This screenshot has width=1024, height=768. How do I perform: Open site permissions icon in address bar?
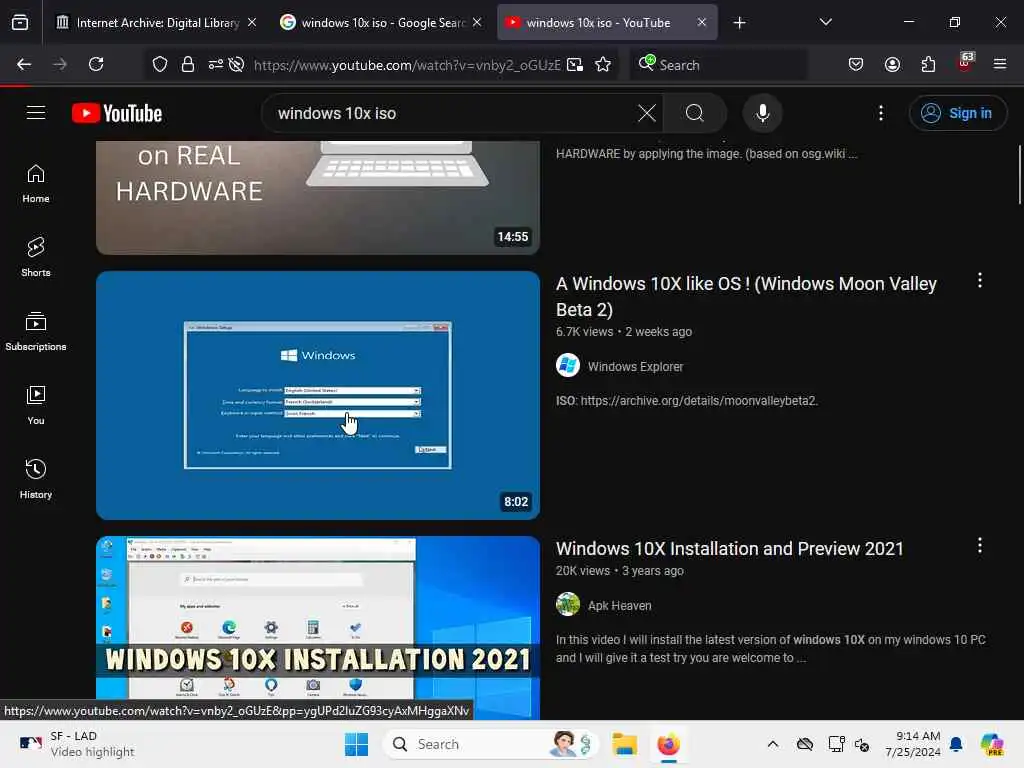(x=216, y=64)
